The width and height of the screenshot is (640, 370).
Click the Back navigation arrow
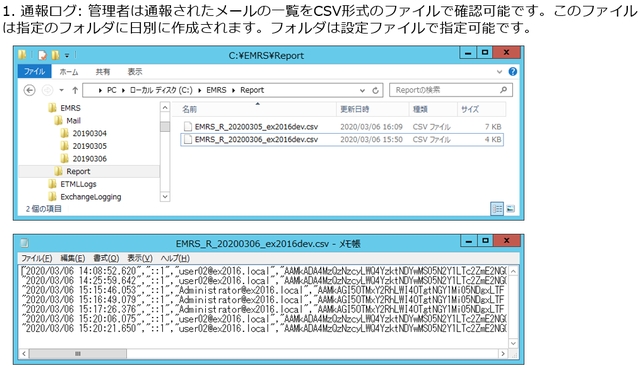pyautogui.click(x=29, y=90)
